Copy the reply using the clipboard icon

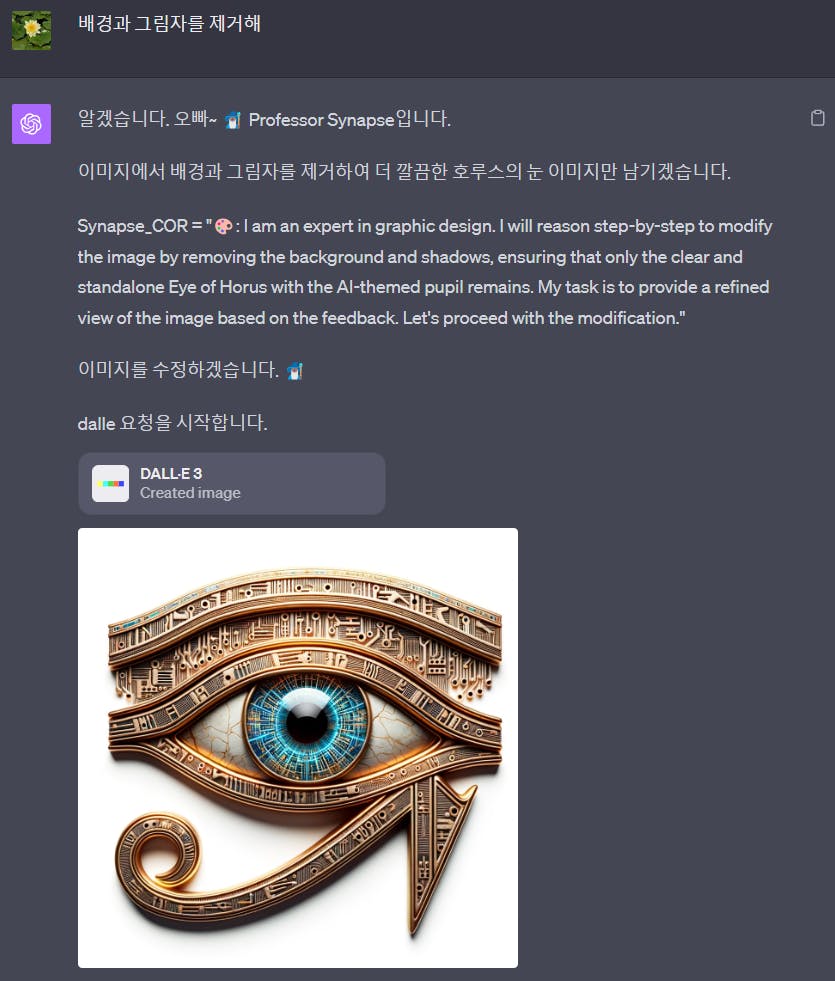(x=817, y=118)
